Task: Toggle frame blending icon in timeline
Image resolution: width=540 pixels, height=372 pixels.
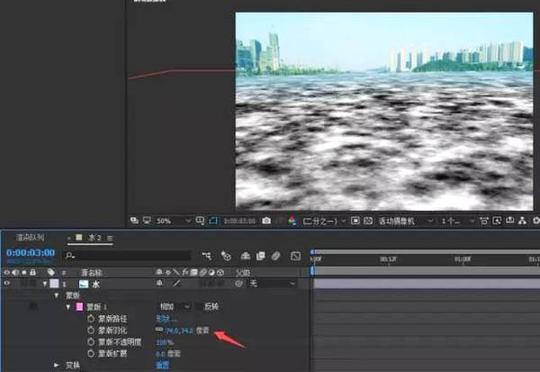Action: [261, 256]
